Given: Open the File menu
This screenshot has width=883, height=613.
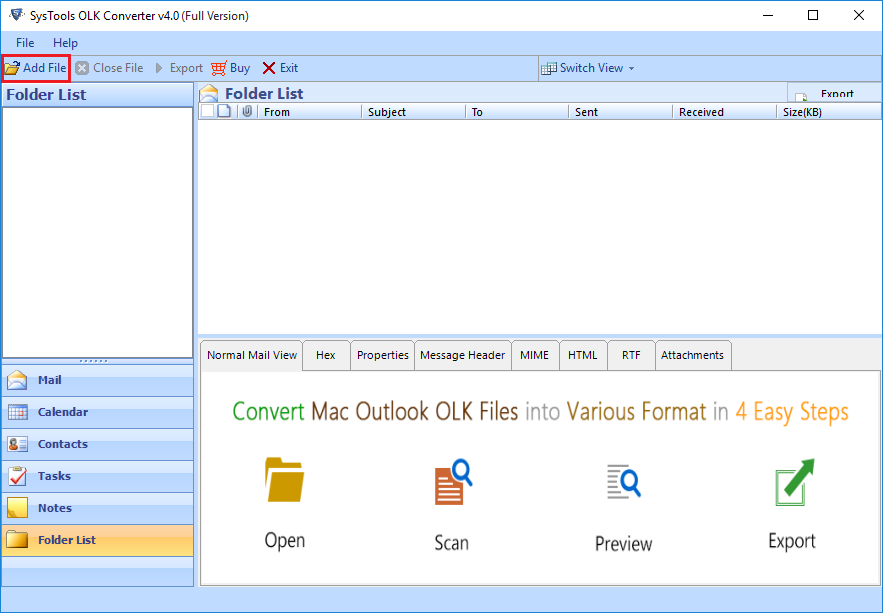Looking at the screenshot, I should point(25,43).
